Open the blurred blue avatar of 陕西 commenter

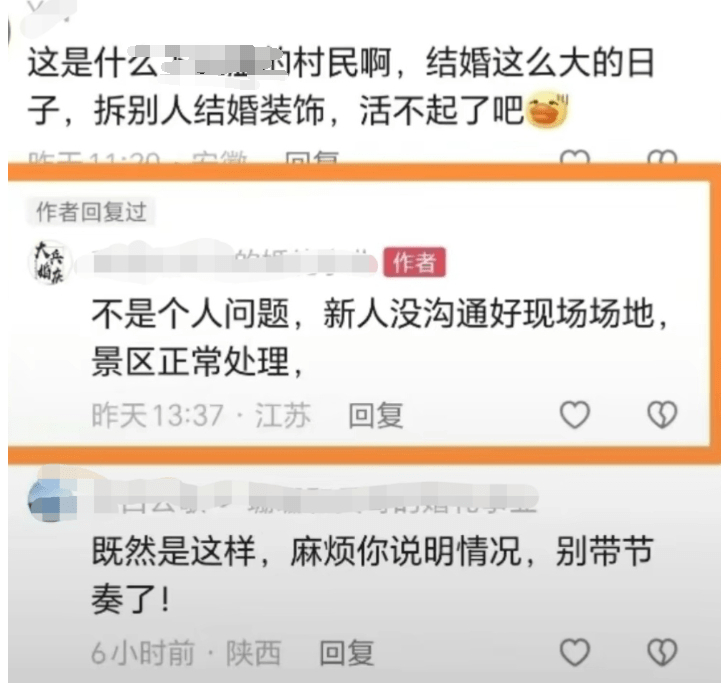pos(50,499)
